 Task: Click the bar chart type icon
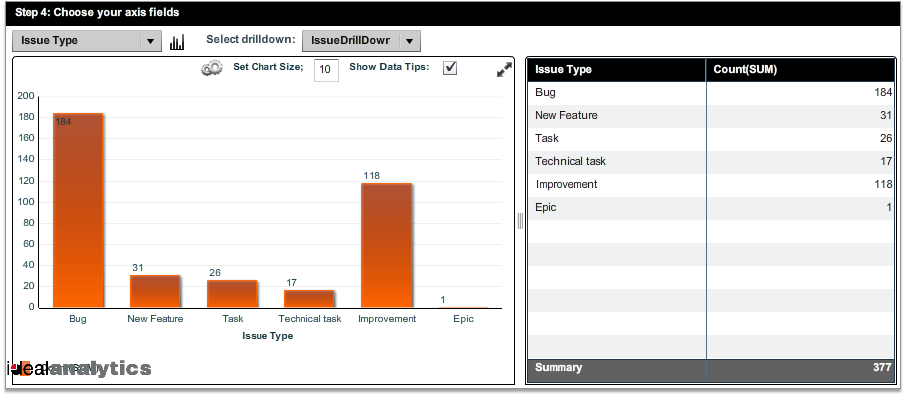pos(177,42)
